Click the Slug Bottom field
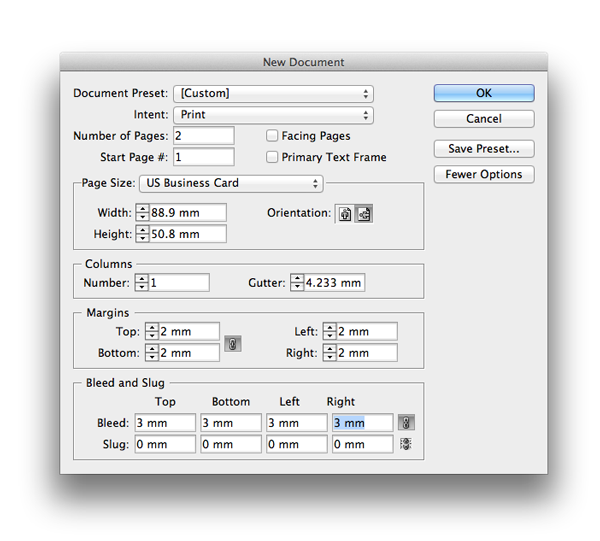This screenshot has height=541, width=600. (x=231, y=444)
